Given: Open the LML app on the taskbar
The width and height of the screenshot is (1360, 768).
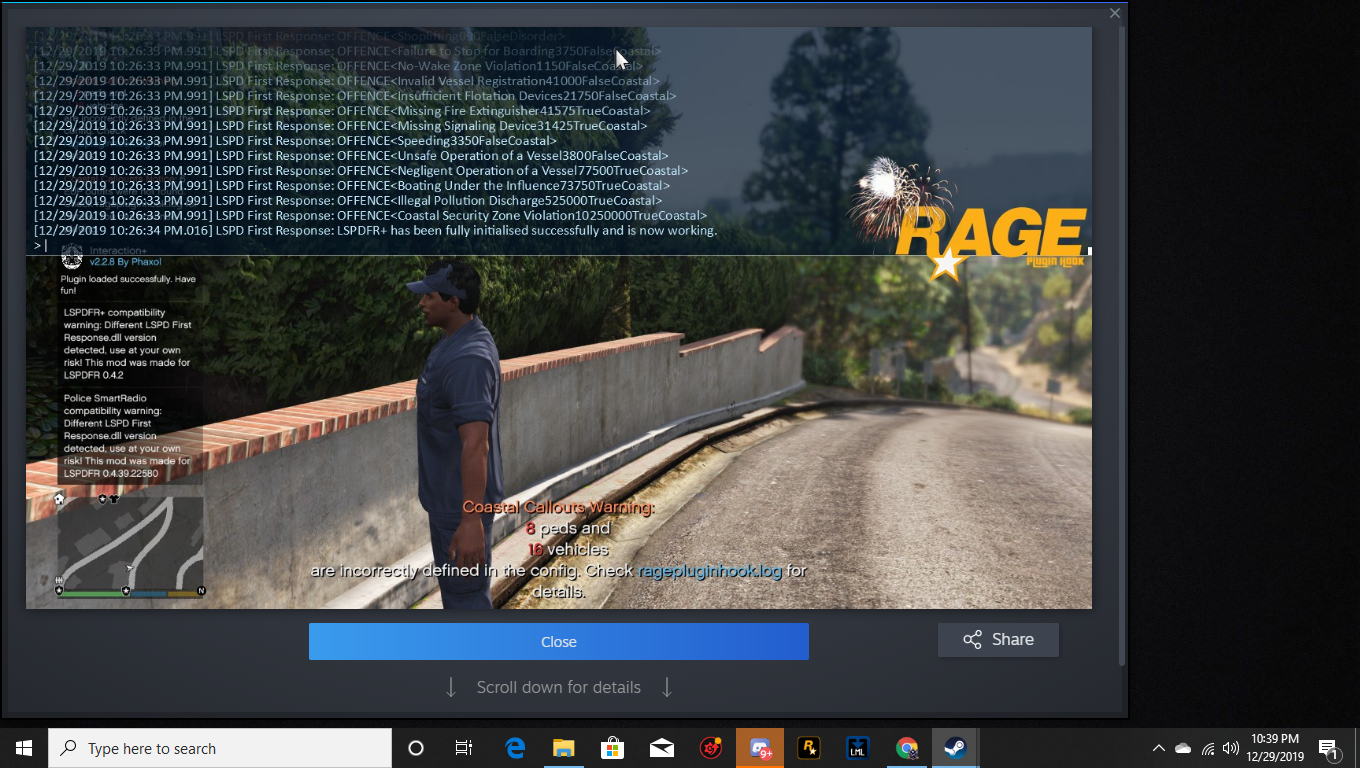Looking at the screenshot, I should pyautogui.click(x=858, y=748).
